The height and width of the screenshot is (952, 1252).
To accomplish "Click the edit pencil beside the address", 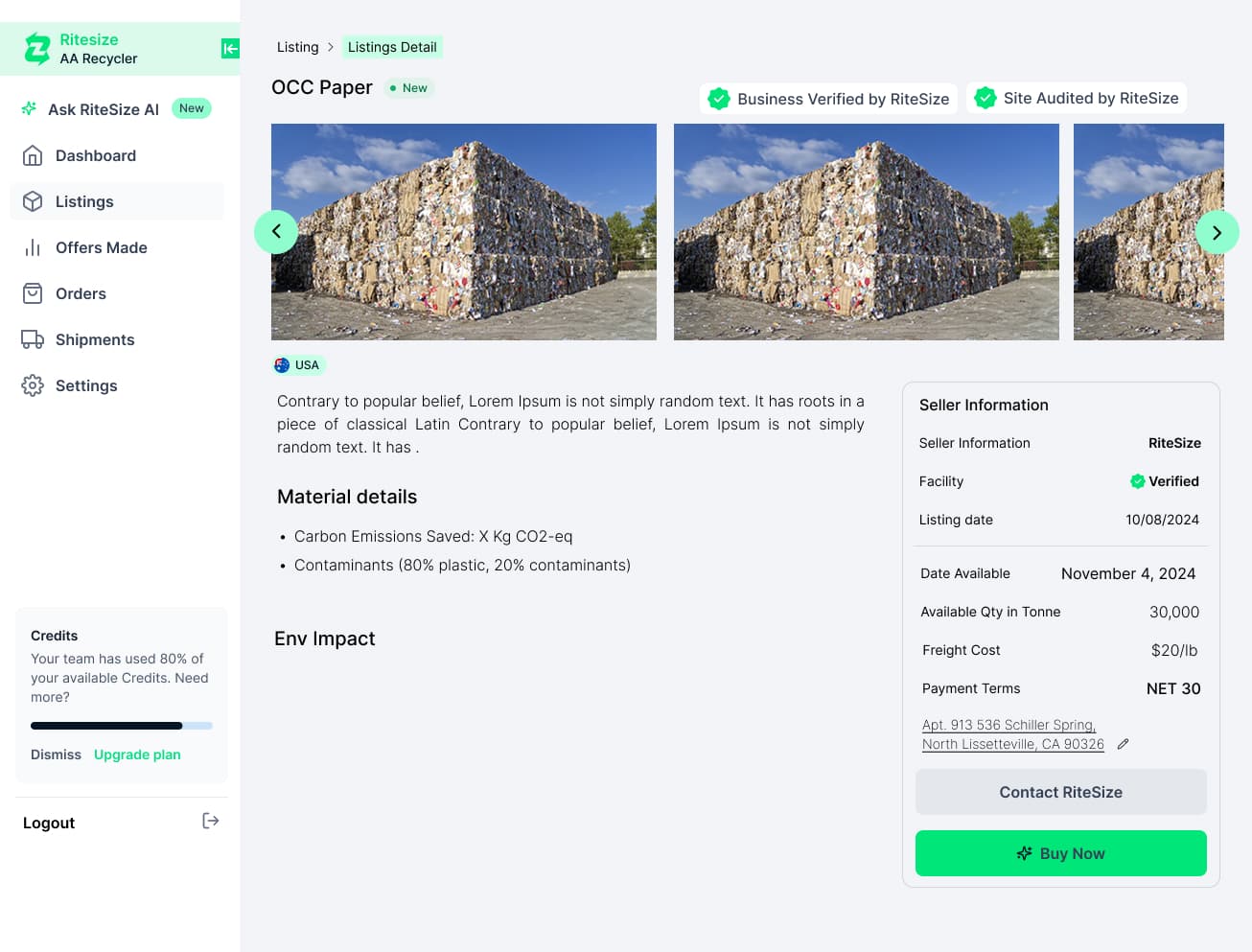I will pyautogui.click(x=1123, y=743).
